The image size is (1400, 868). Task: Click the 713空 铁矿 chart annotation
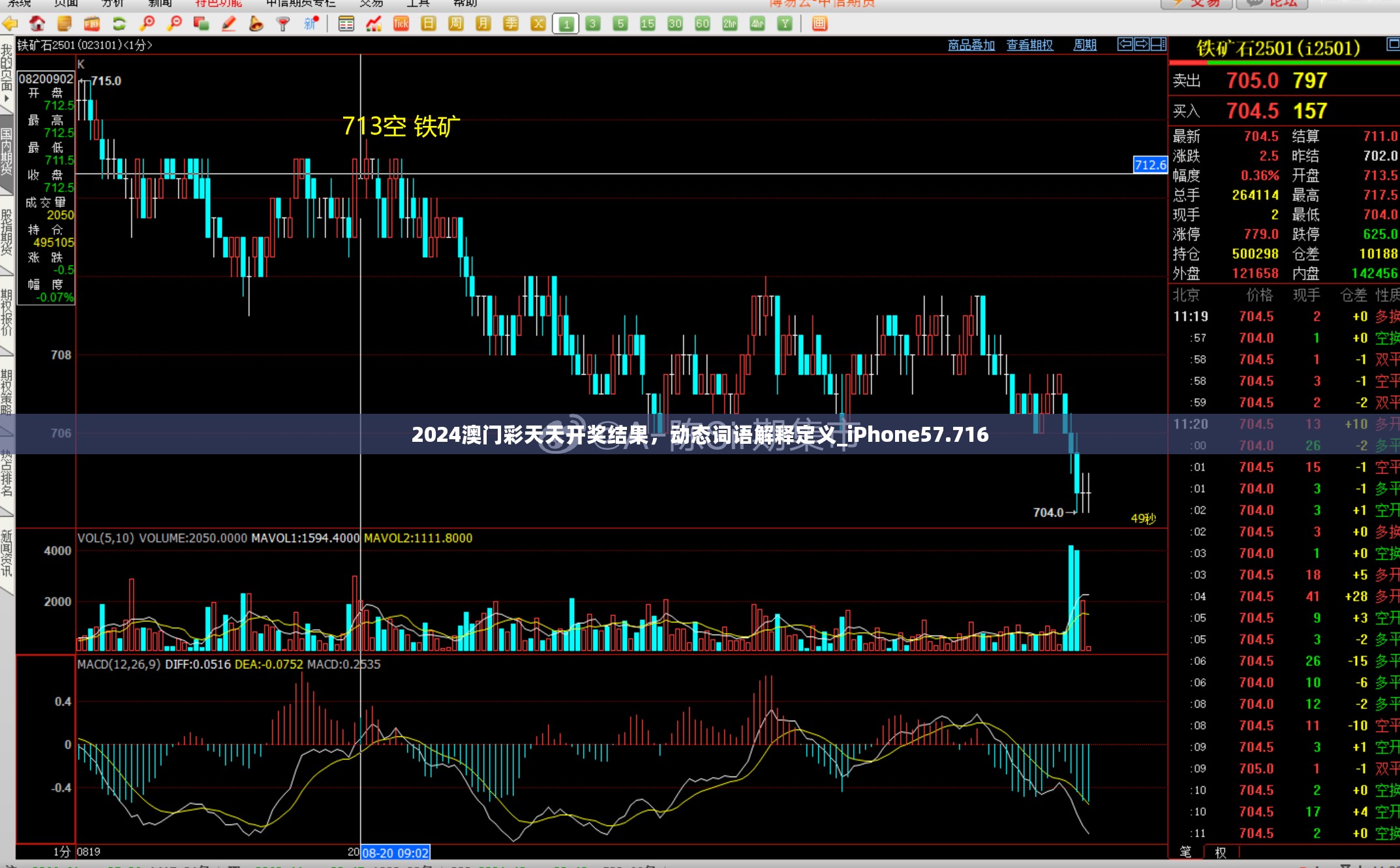(401, 126)
